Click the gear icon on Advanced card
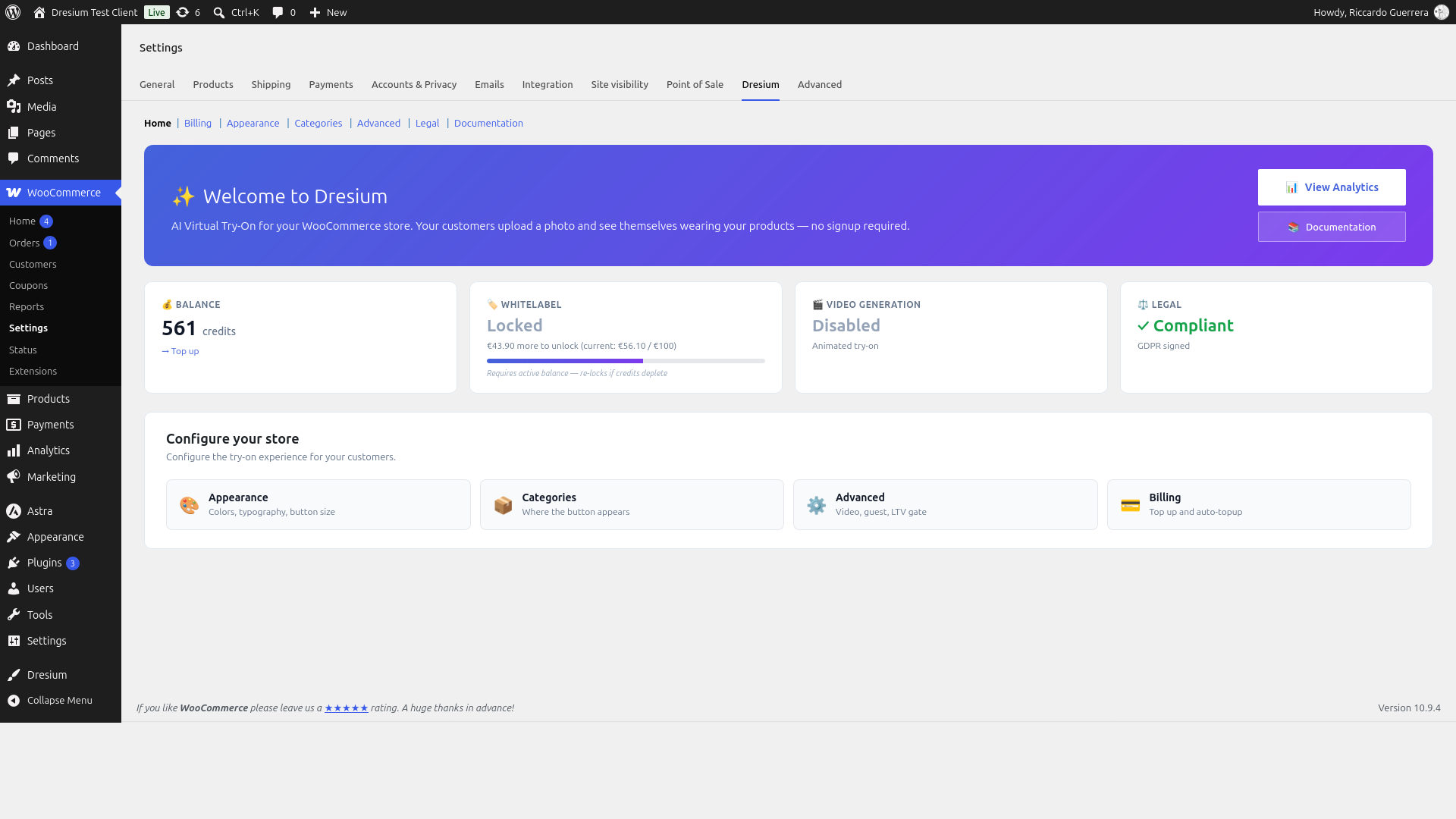The width and height of the screenshot is (1456, 819). pos(816,505)
